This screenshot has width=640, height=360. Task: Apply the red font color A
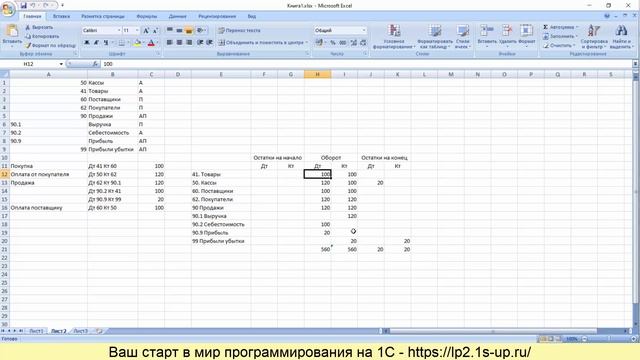point(151,42)
